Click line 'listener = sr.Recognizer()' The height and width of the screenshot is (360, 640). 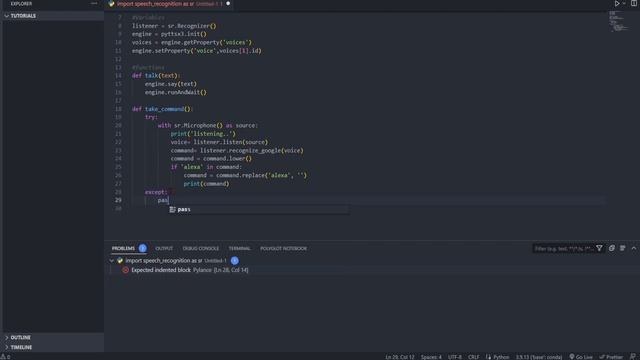174,26
